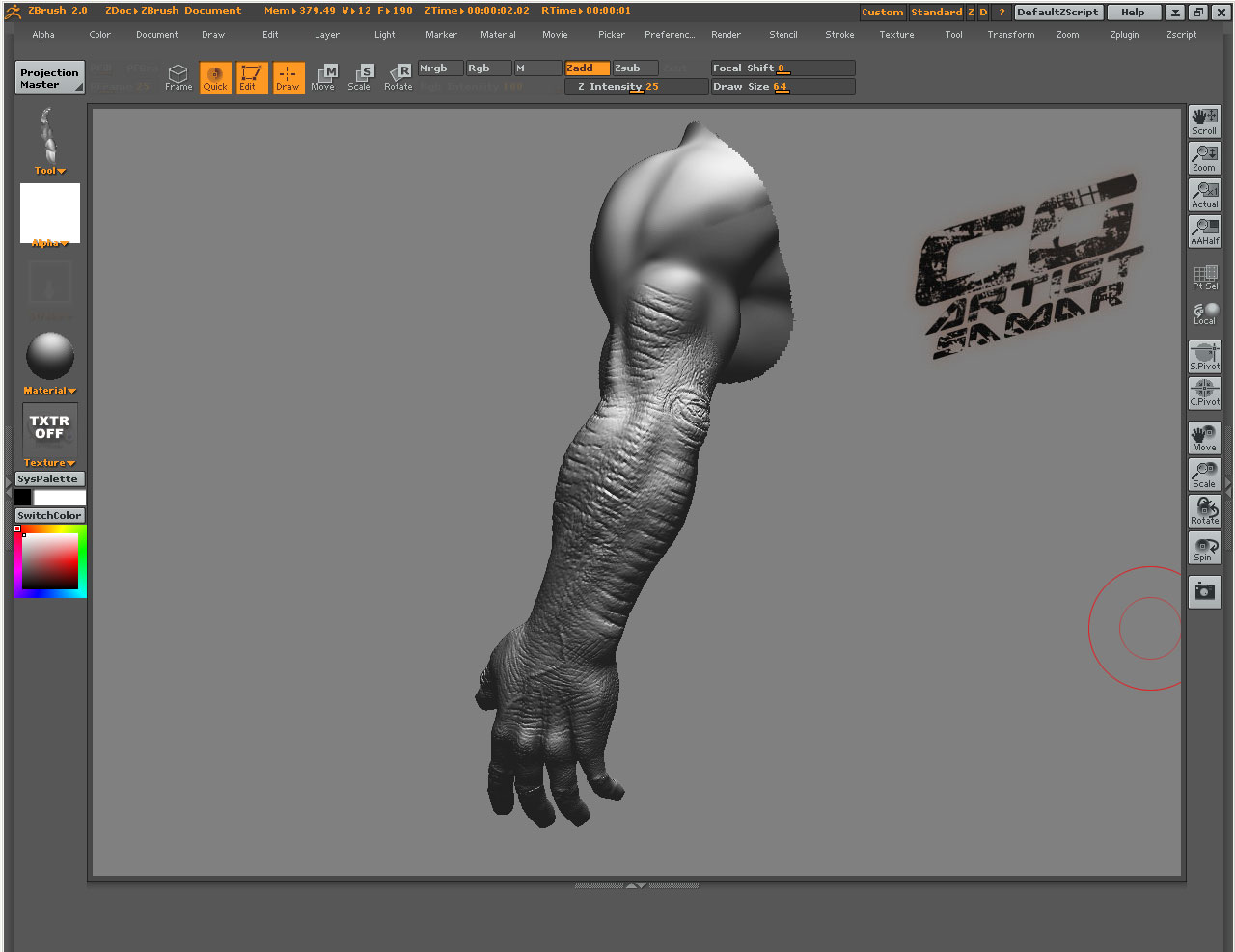The image size is (1235, 952).
Task: Expand the Material selector
Action: 48,390
